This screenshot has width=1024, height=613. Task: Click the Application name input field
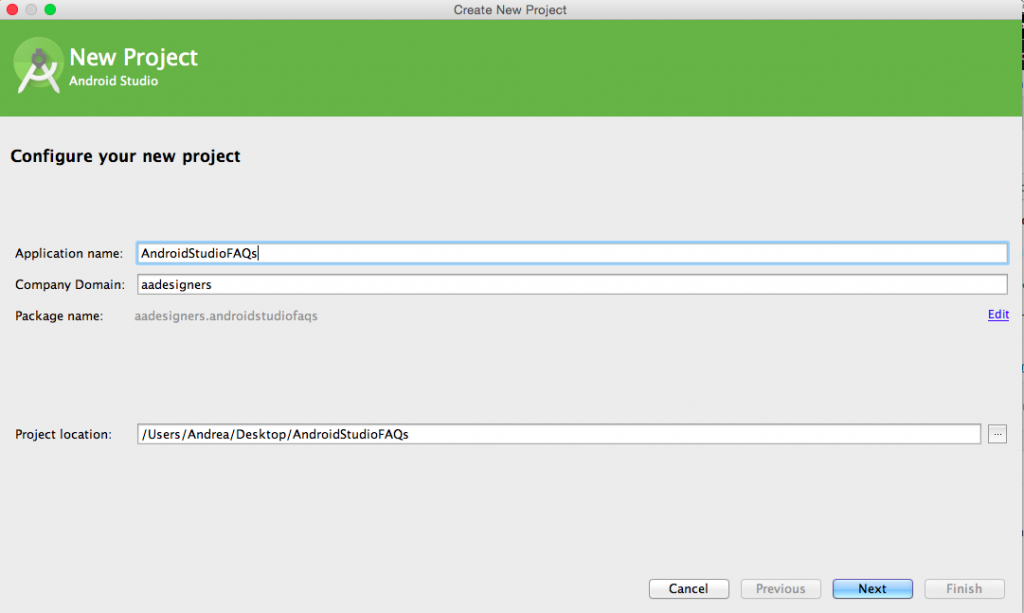tap(572, 253)
